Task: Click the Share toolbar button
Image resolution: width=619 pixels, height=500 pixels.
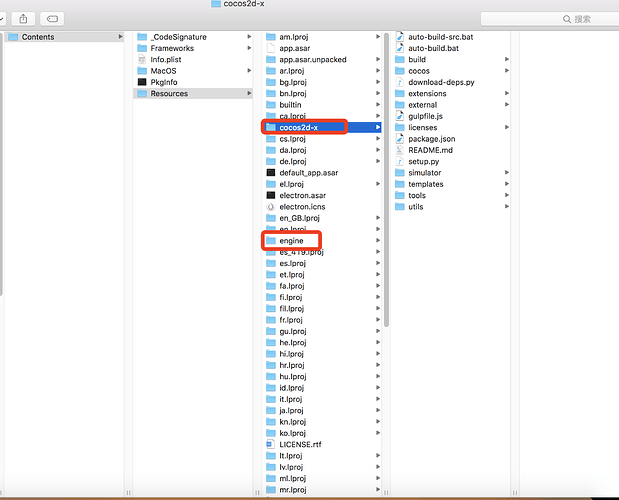Action: tap(23, 19)
